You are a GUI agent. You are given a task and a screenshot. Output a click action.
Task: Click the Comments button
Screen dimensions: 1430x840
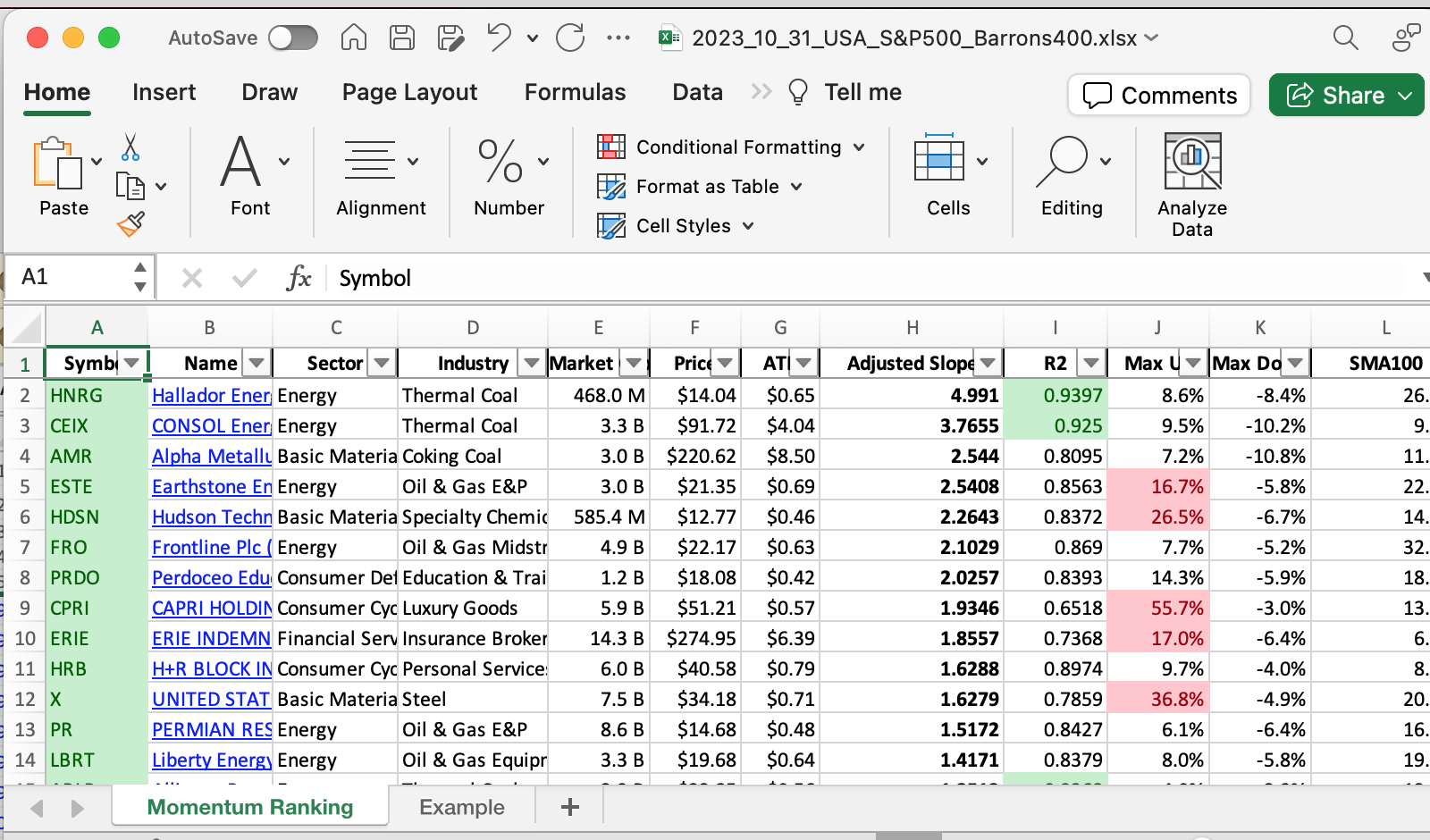(x=1159, y=95)
